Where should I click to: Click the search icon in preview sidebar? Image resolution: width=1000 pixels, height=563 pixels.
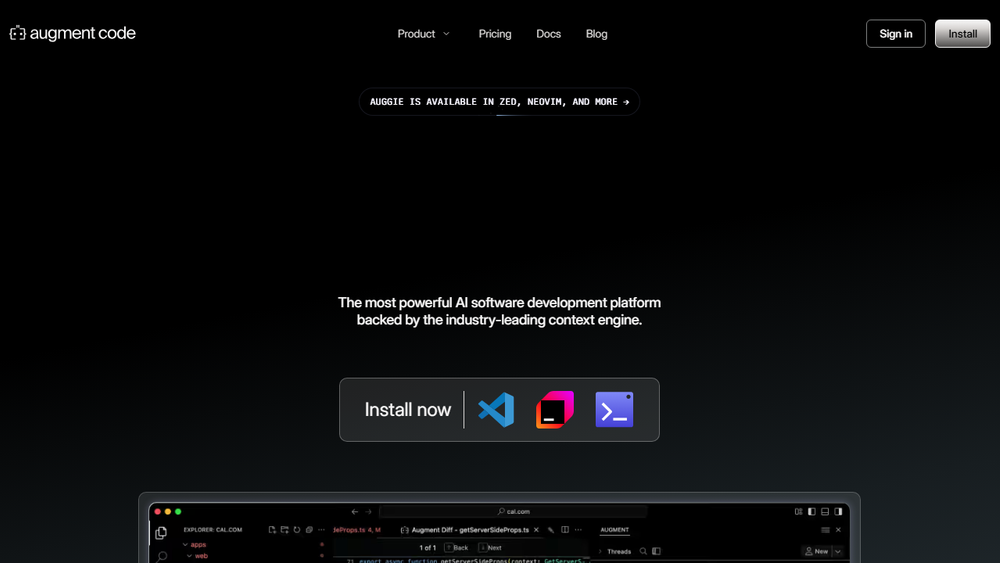162,557
